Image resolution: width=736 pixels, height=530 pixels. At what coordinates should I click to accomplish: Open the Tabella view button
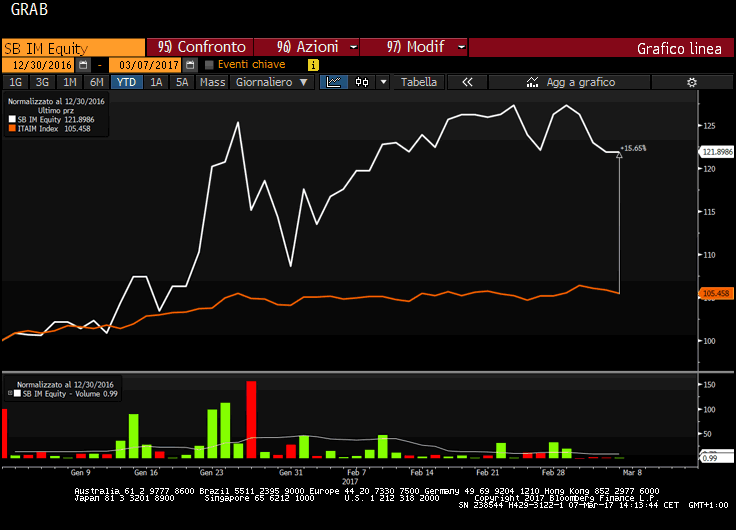(419, 82)
